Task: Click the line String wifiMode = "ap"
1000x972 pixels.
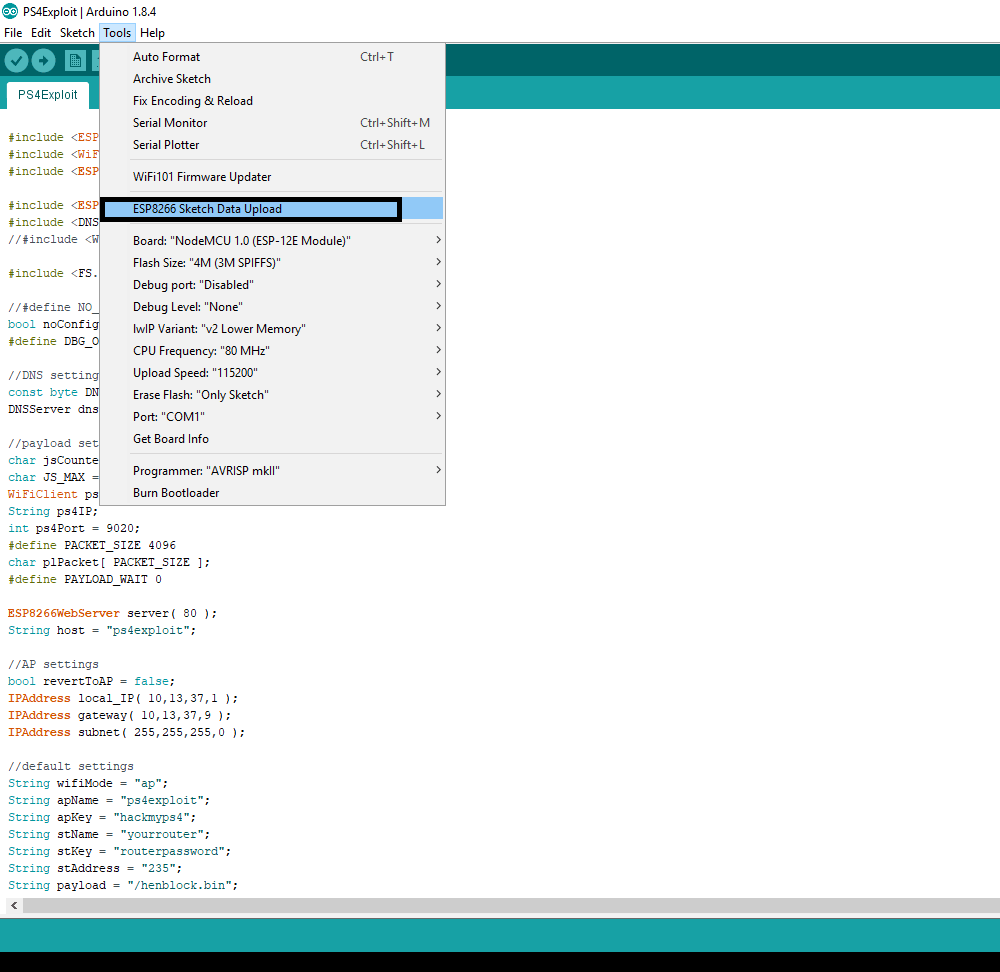Action: click(x=88, y=783)
